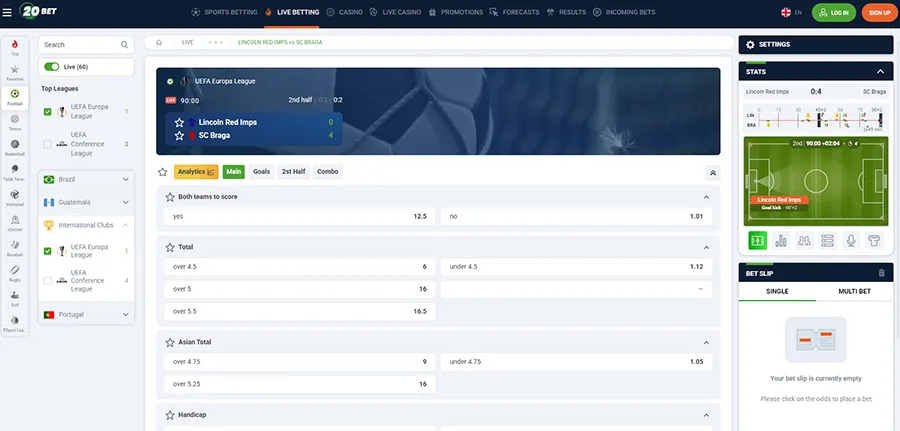Collapse all markets with double chevron

[x=713, y=173]
